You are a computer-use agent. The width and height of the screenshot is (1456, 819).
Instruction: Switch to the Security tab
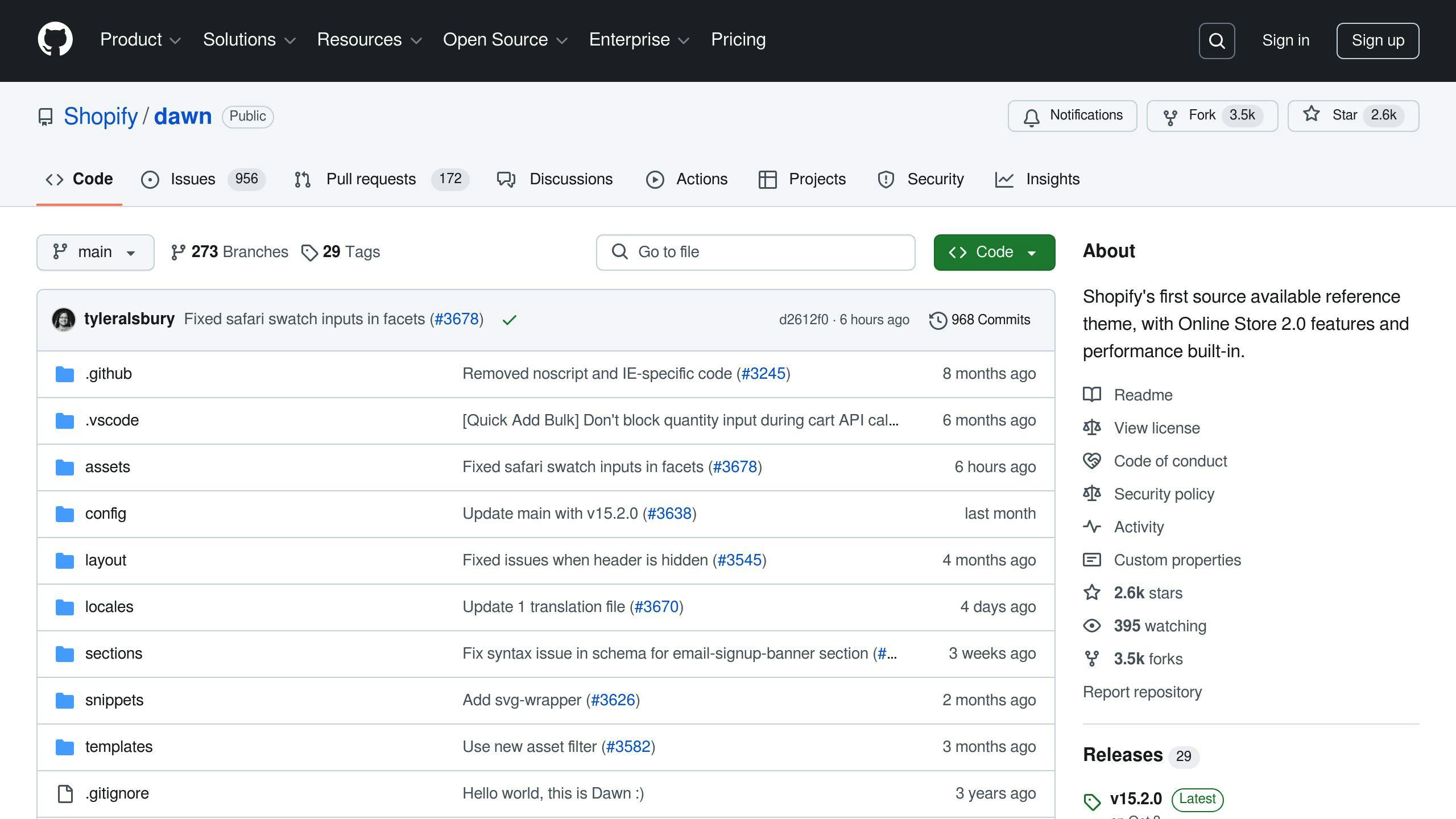(x=920, y=179)
